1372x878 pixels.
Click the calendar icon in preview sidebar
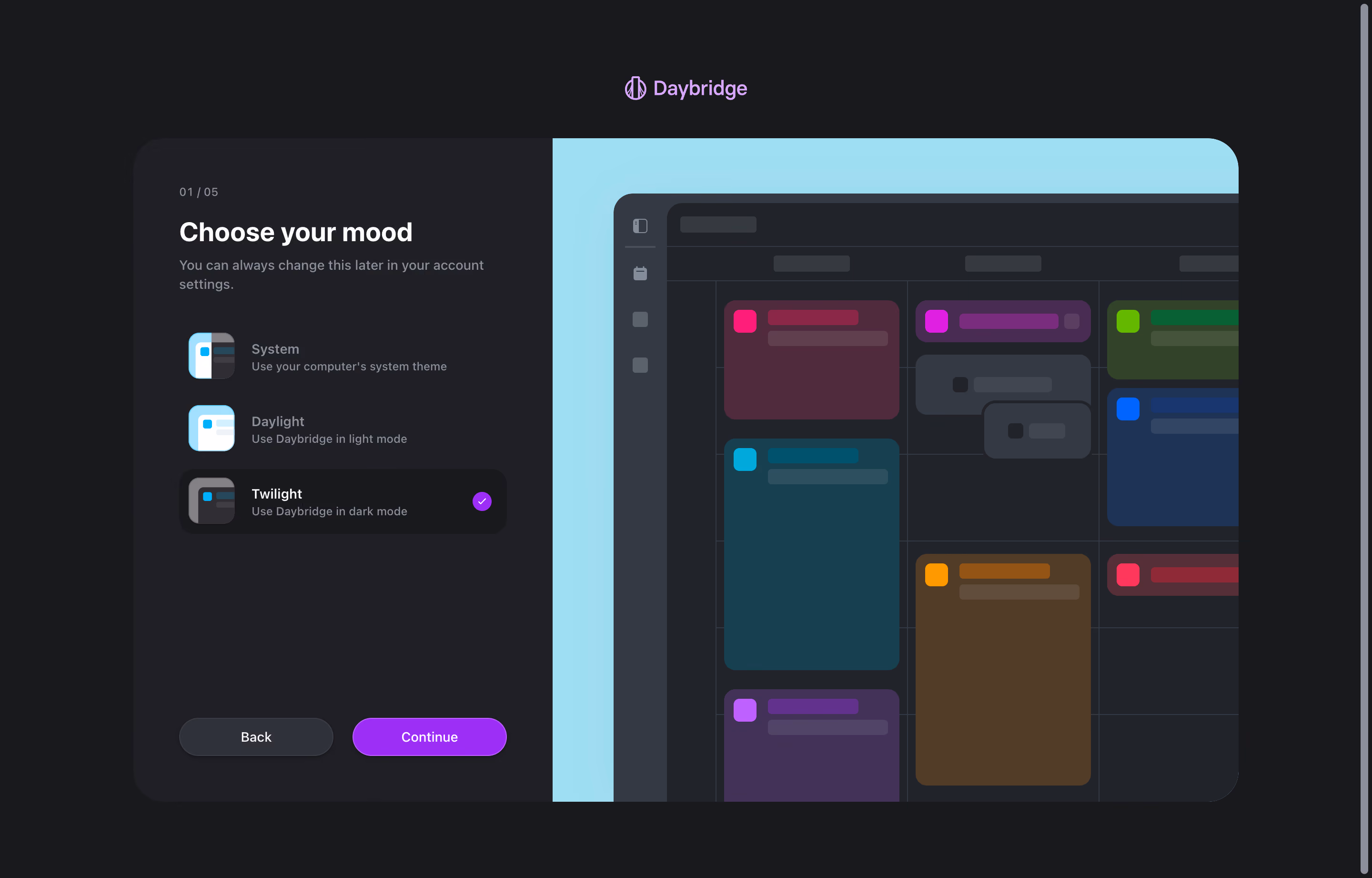pos(640,274)
